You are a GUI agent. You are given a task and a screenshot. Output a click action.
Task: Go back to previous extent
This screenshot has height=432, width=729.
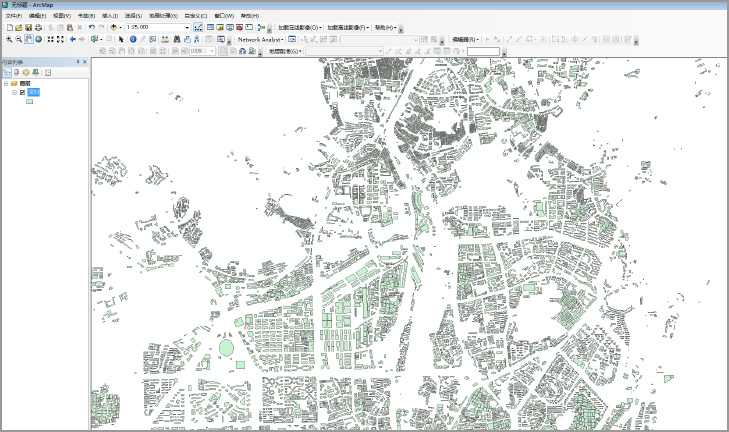pyautogui.click(x=73, y=40)
